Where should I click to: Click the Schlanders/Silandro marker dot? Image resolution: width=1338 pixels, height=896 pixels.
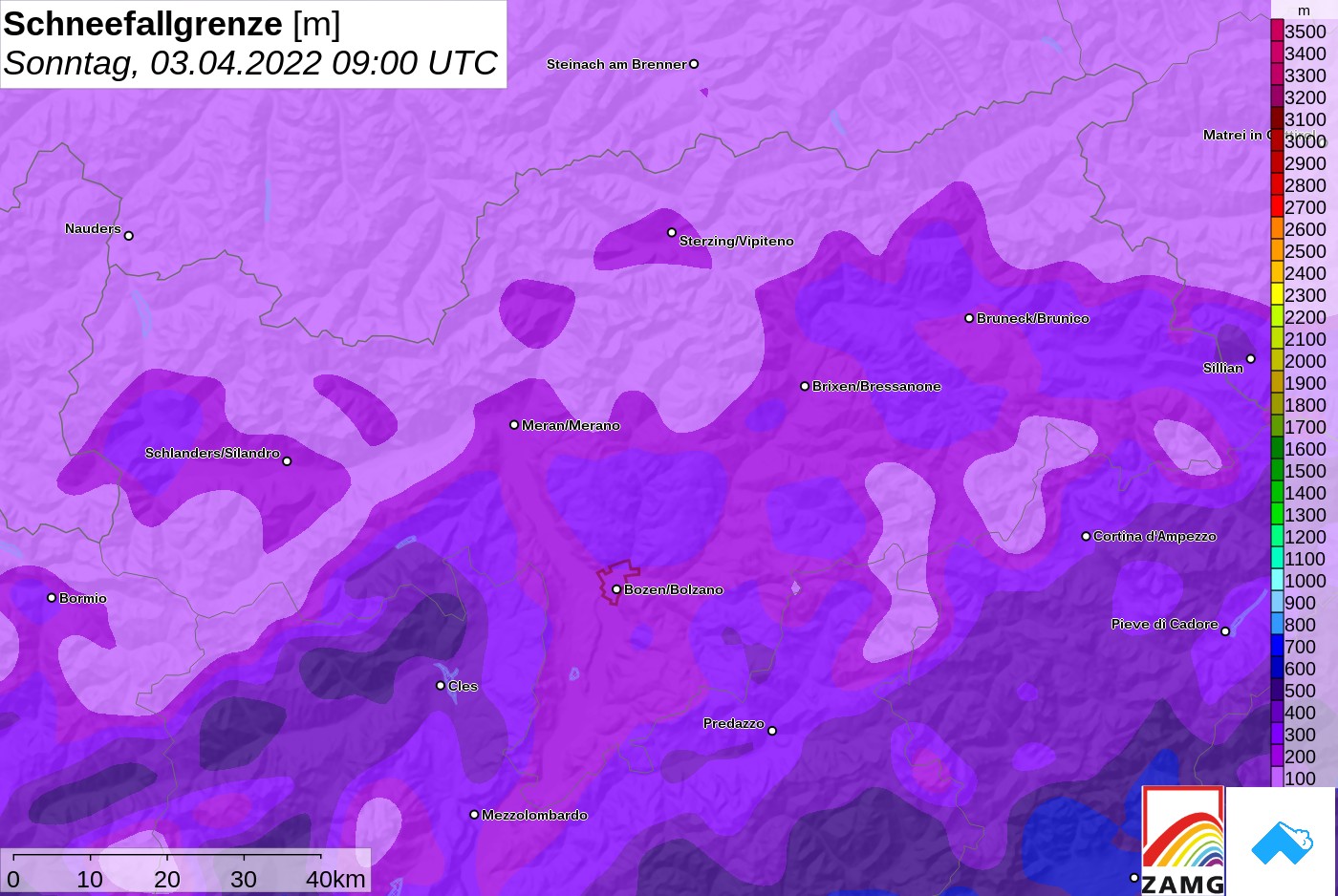[287, 461]
